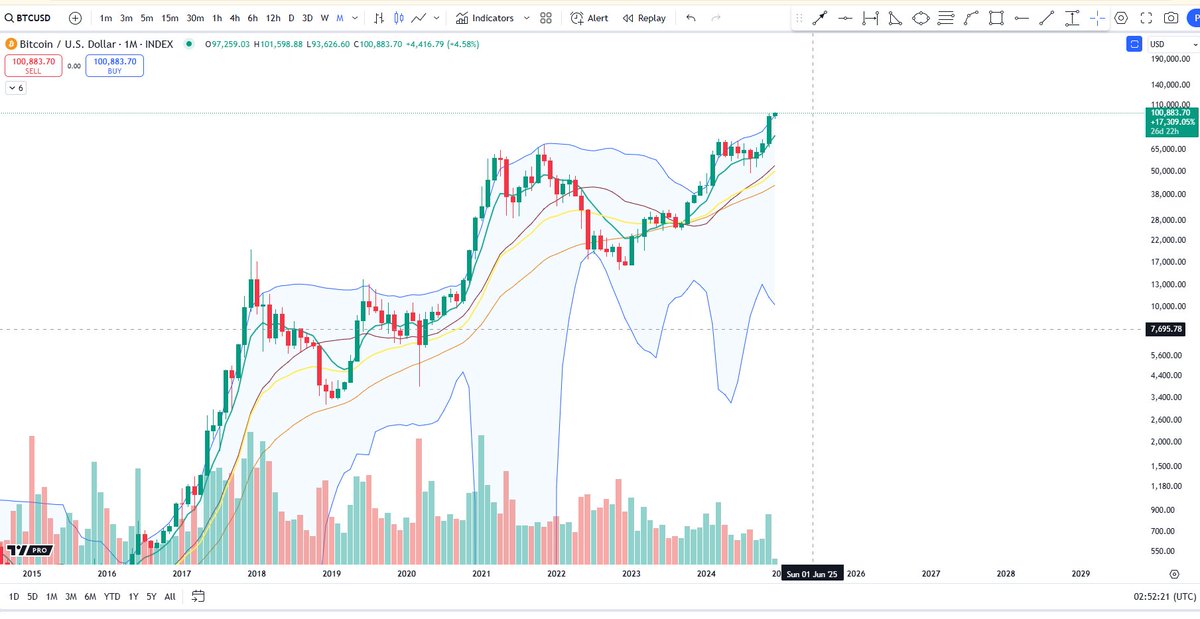Set date range to 1D
1200x619 pixels.
[x=14, y=596]
